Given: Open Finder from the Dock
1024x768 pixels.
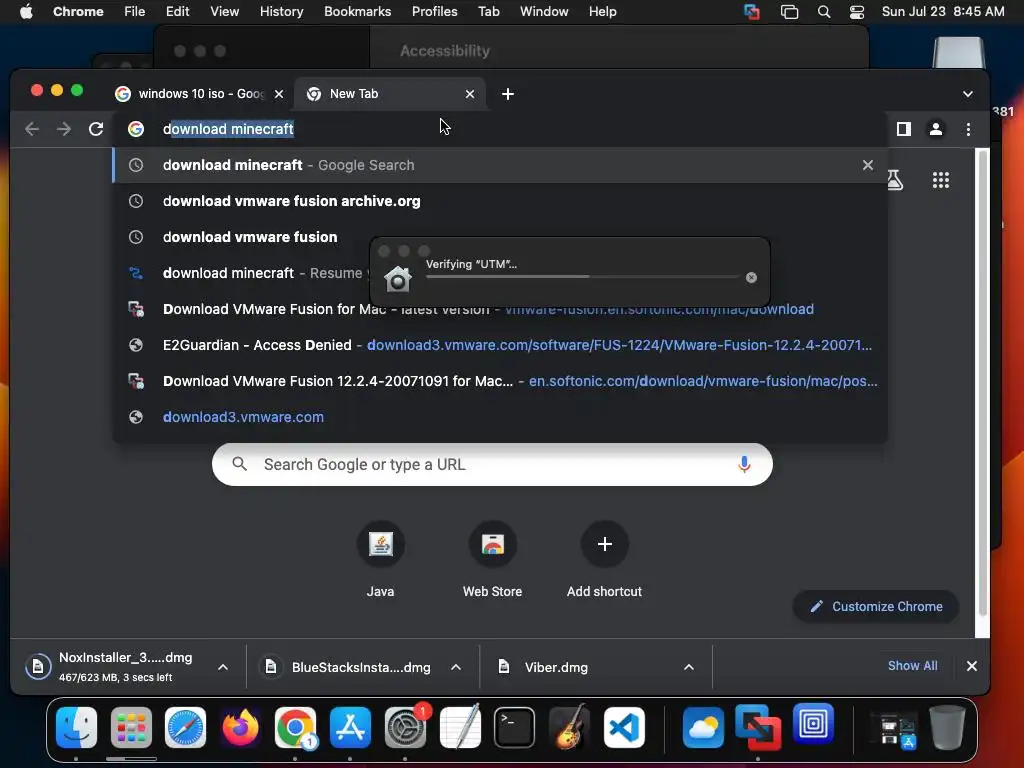Looking at the screenshot, I should (76, 727).
